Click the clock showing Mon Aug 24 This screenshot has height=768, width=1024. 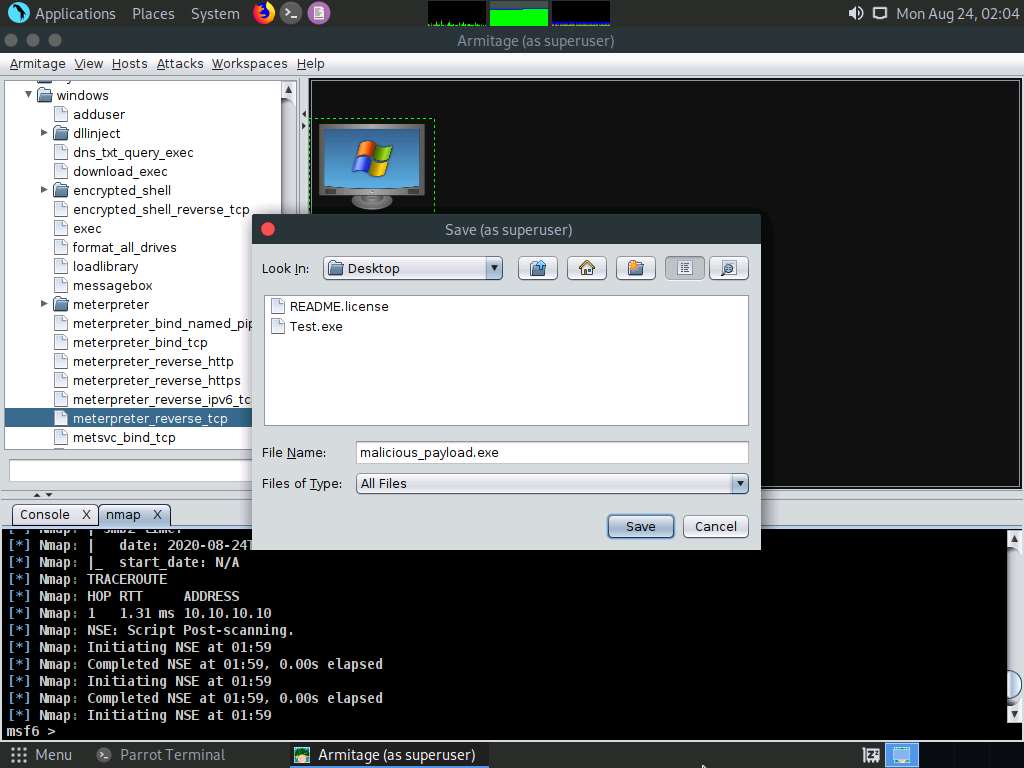pos(957,14)
